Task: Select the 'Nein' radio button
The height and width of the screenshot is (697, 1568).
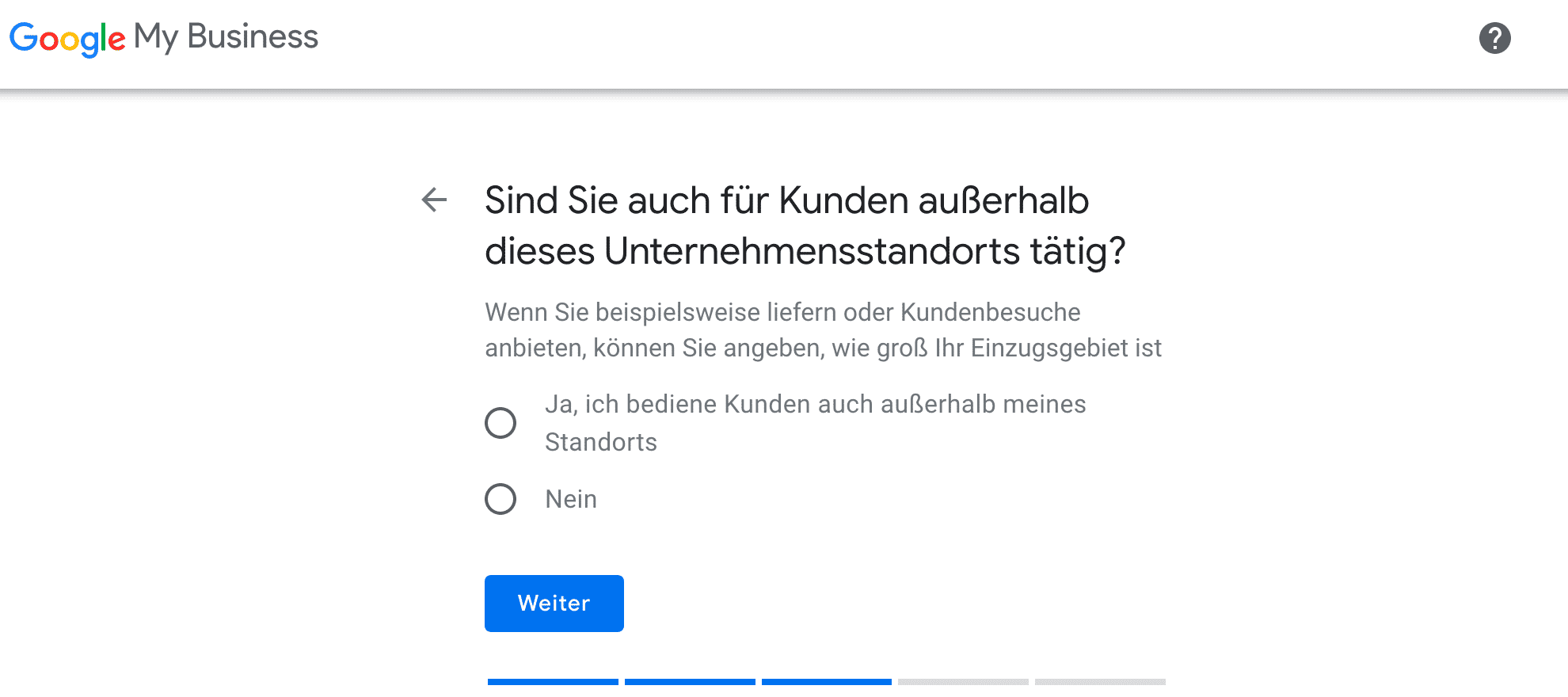Action: point(500,499)
